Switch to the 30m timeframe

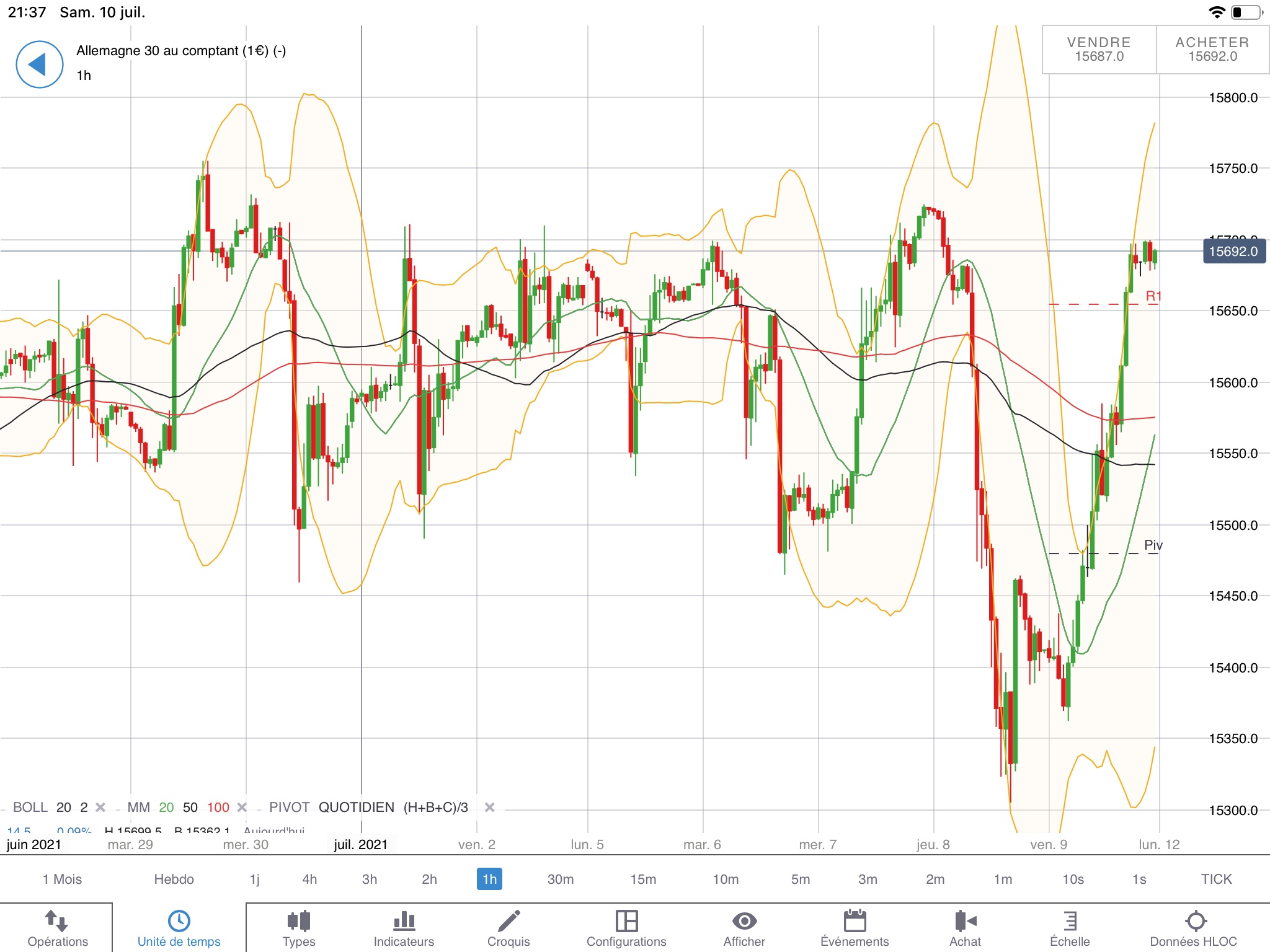(560, 879)
